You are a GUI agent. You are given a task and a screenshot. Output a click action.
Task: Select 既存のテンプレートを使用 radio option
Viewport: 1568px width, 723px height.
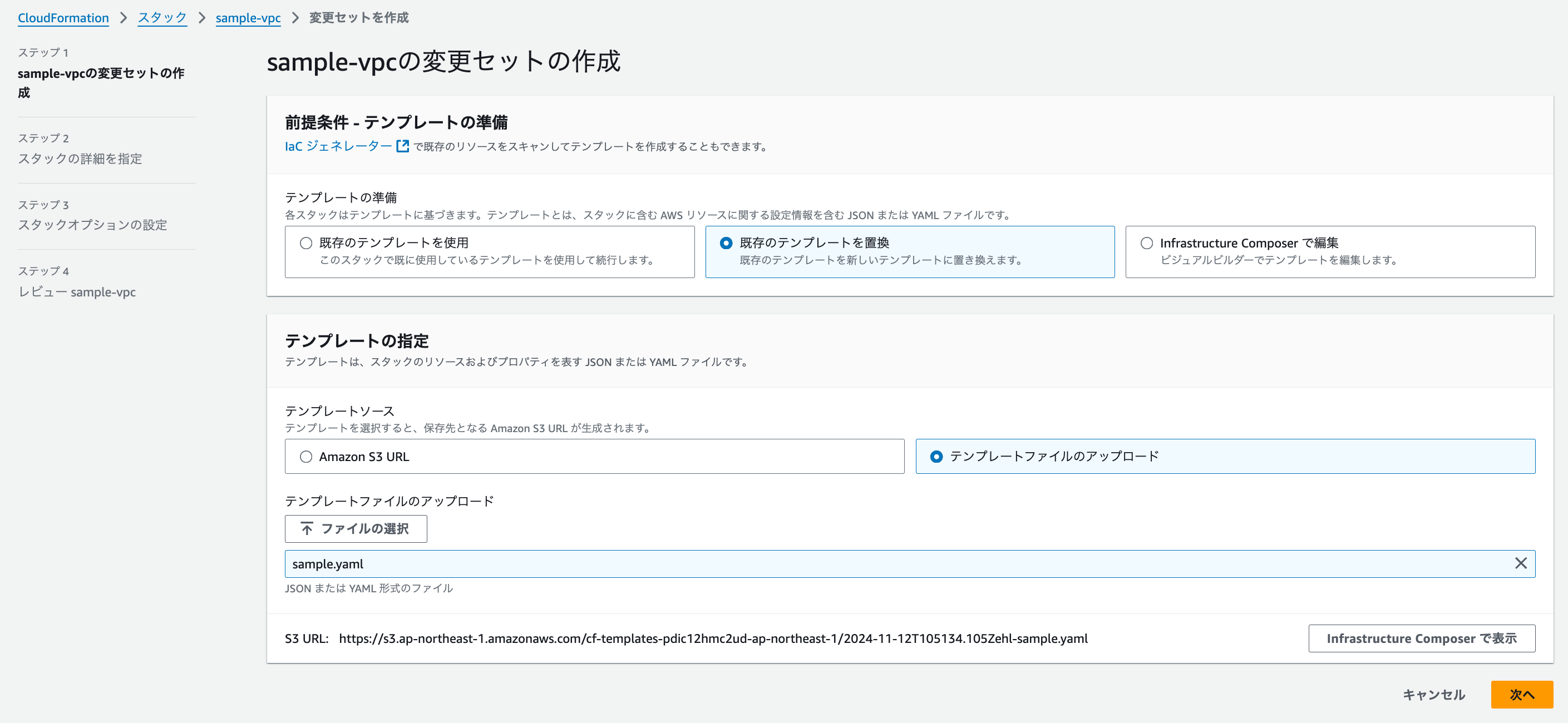(306, 244)
